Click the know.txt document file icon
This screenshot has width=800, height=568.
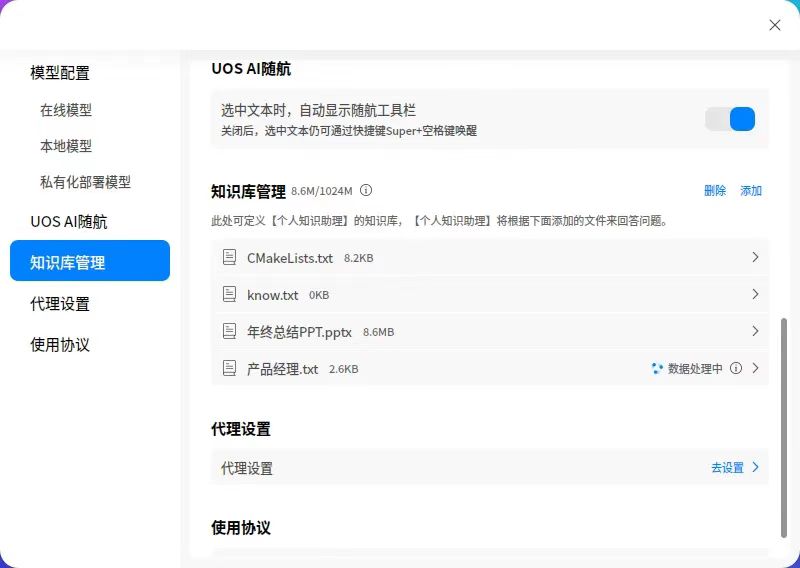[230, 294]
